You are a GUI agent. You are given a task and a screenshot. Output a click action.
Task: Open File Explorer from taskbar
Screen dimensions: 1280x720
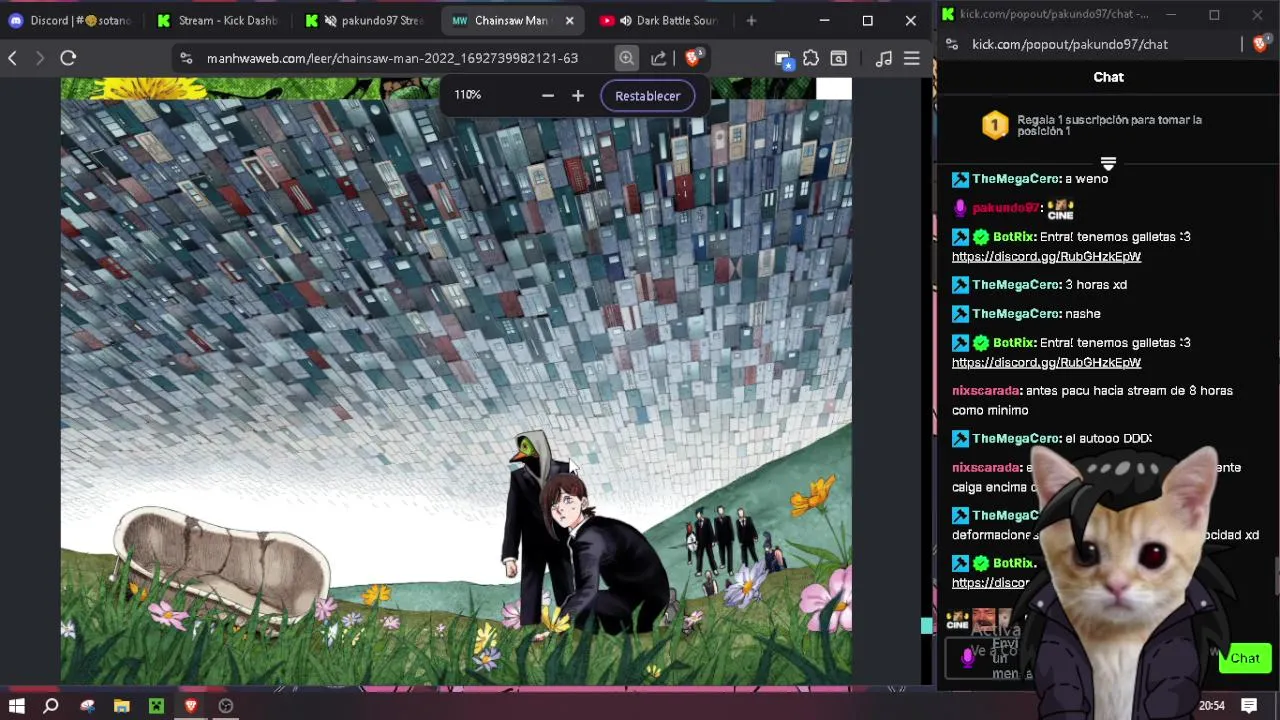pos(121,705)
